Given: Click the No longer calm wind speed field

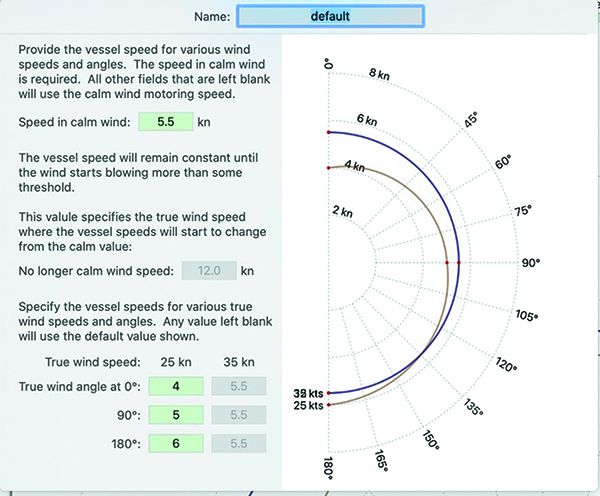Looking at the screenshot, I should point(207,270).
